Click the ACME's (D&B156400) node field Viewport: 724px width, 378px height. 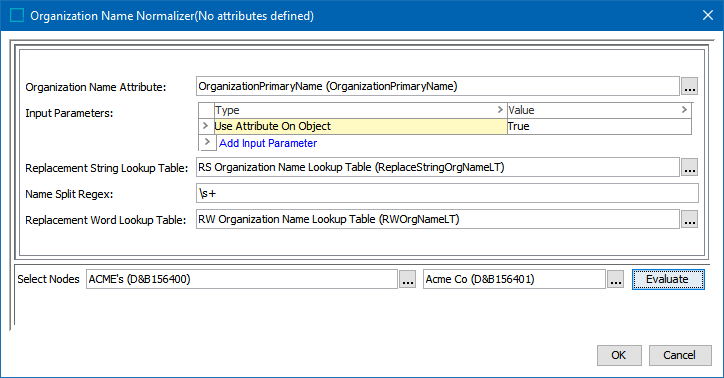pos(241,279)
